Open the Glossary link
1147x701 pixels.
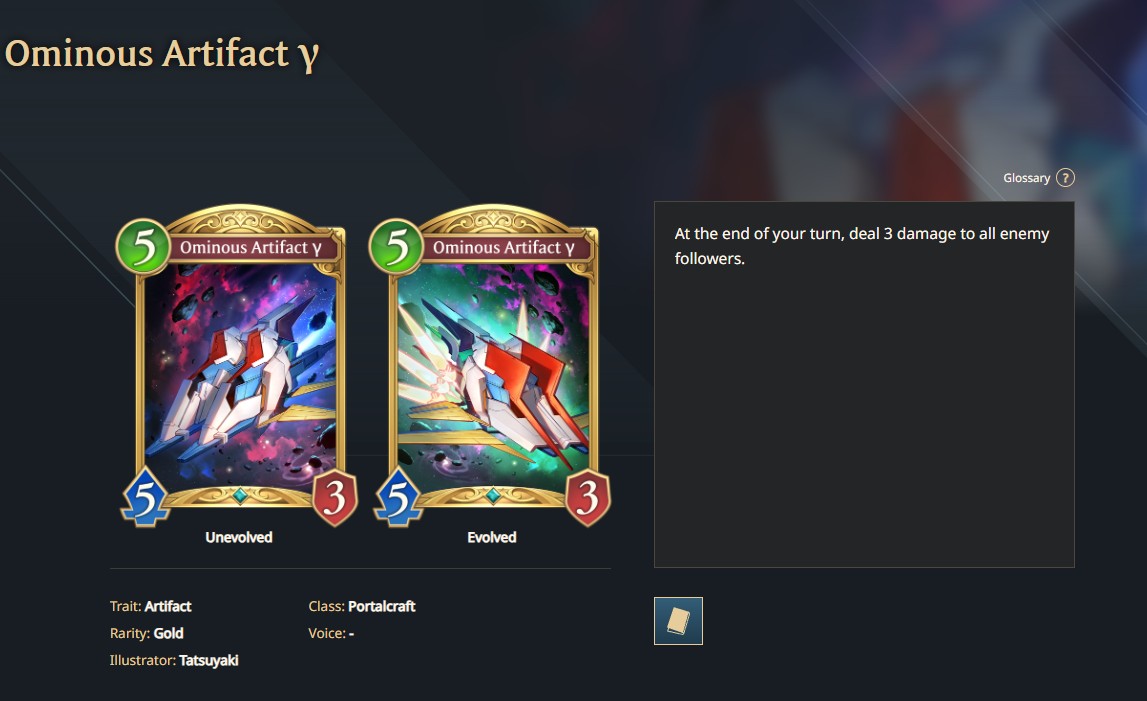(x=1026, y=178)
